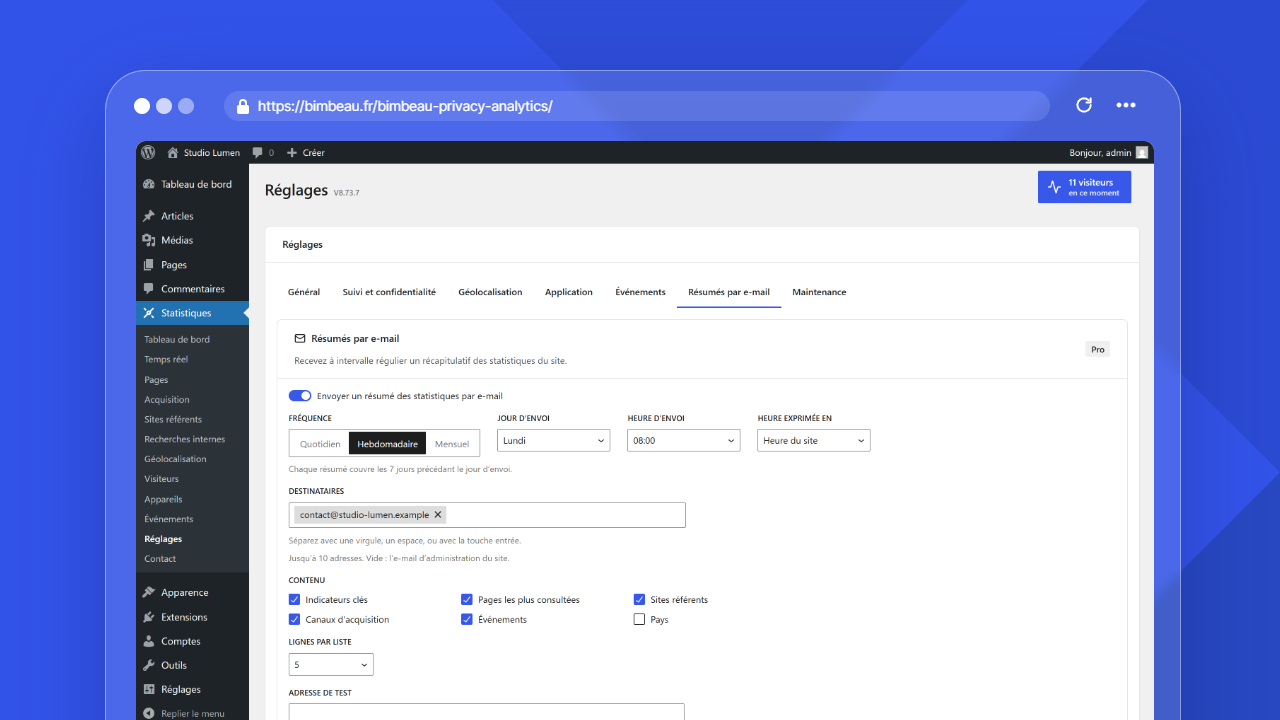Click the Médias sidebar icon
The height and width of the screenshot is (720, 1280).
149,240
